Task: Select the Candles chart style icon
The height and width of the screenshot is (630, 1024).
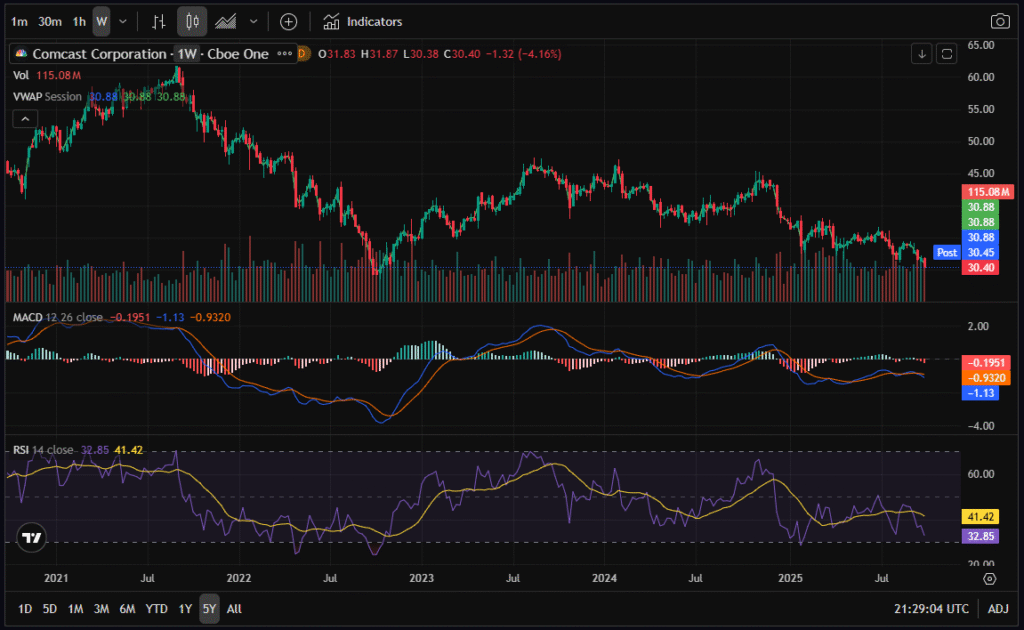Action: pyautogui.click(x=192, y=21)
